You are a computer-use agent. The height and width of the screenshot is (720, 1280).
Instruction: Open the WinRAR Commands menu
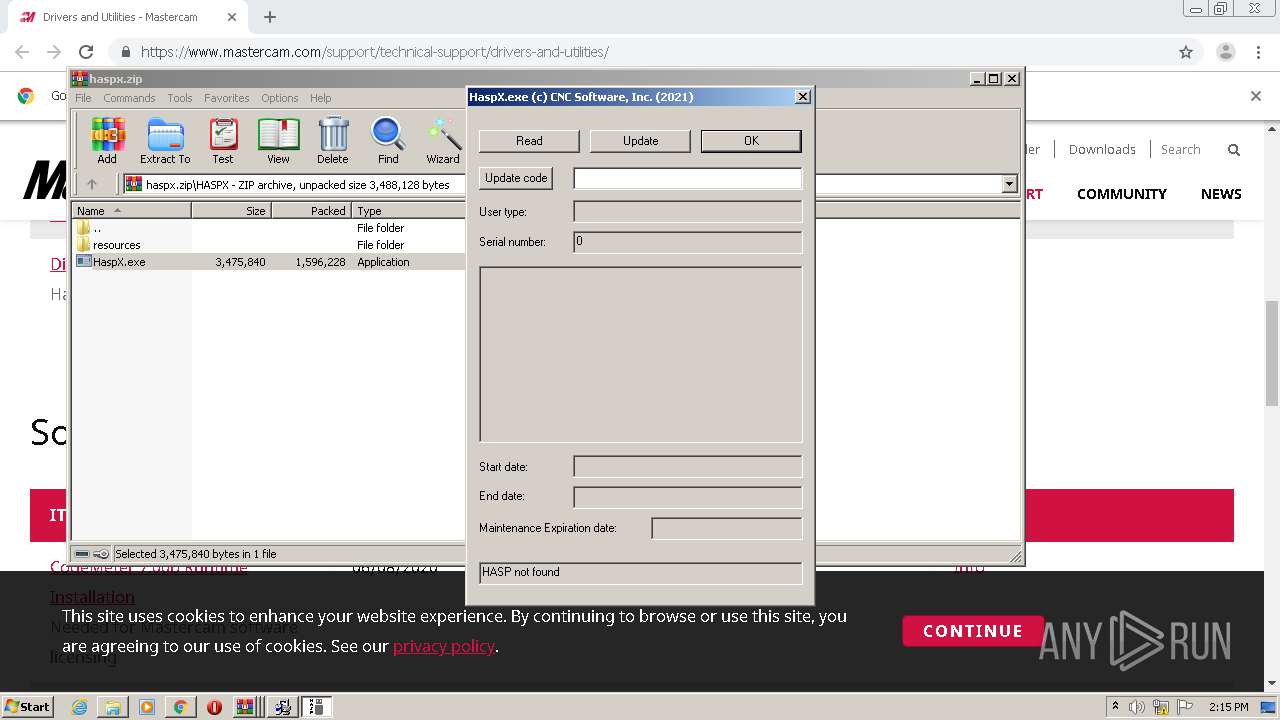tap(129, 98)
